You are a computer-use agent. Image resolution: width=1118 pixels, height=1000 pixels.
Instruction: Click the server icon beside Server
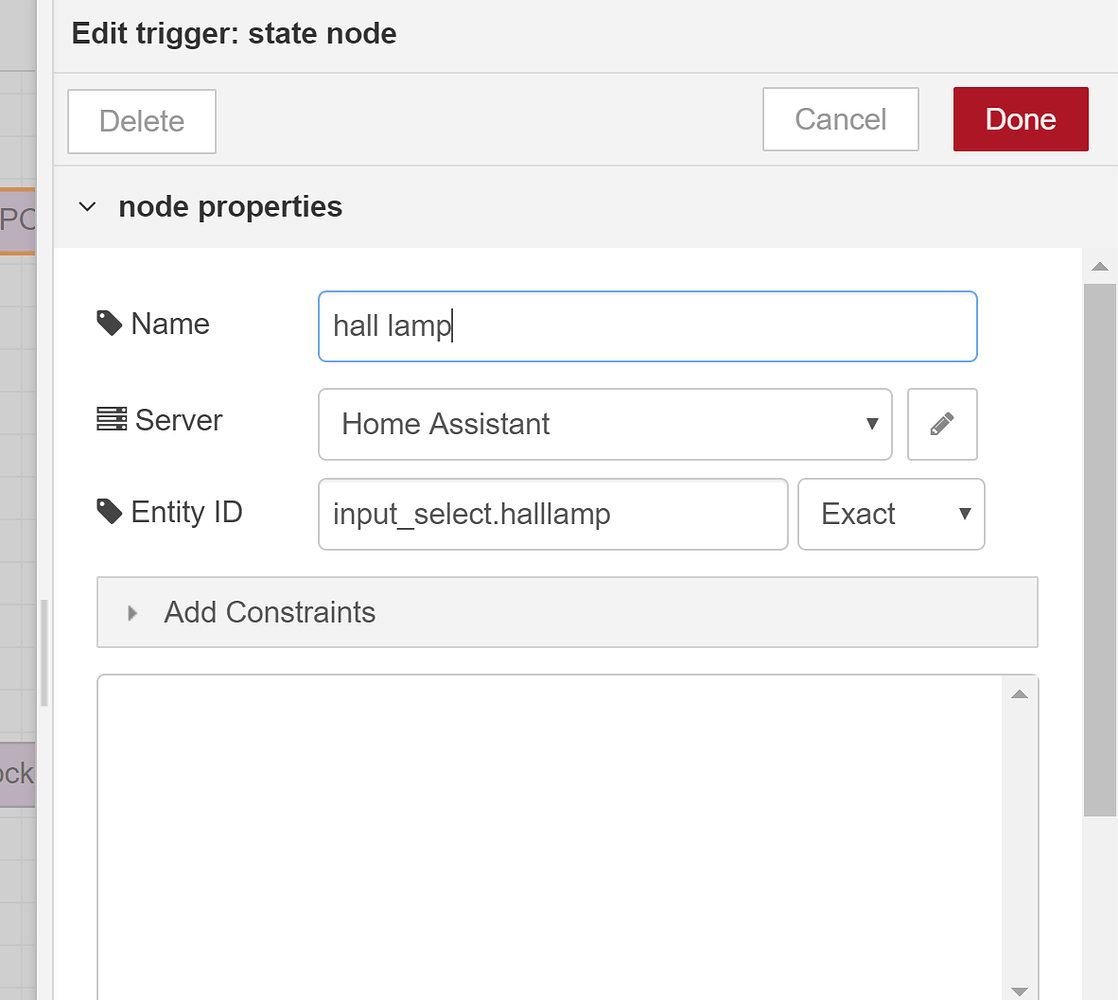108,419
